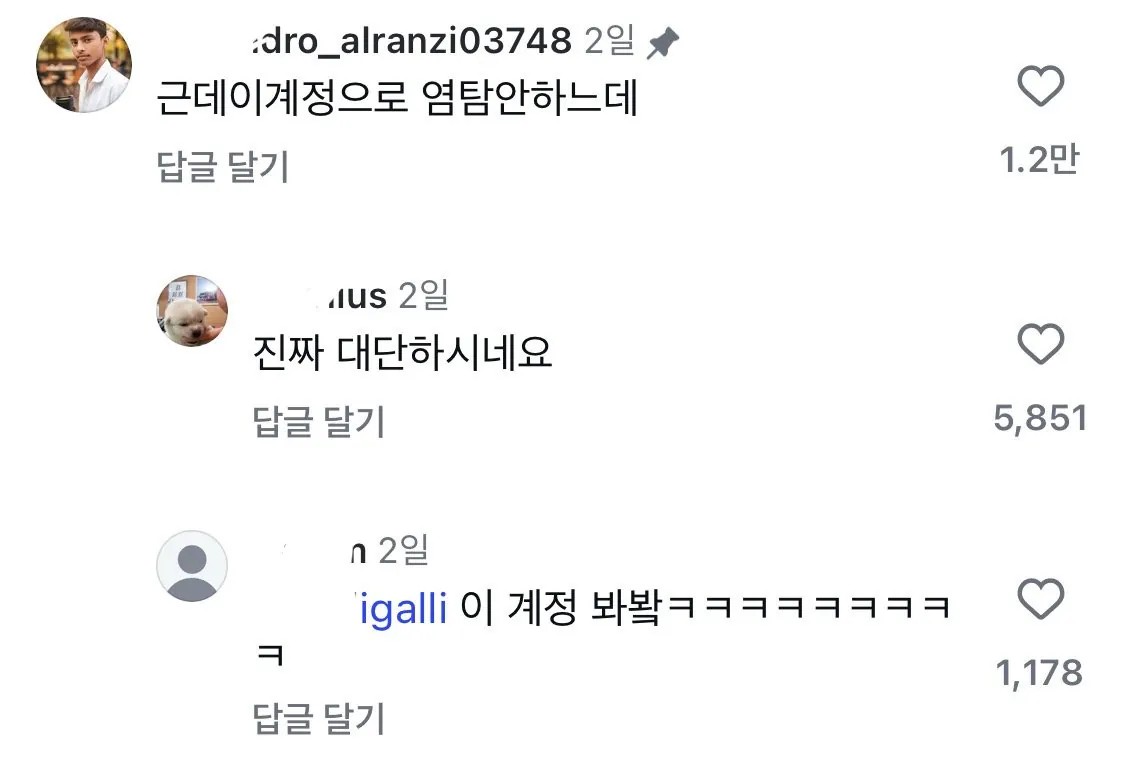1125x779 pixels.
Task: Reply to '근데이계정으로 염탐안하는데' via 답글 달기
Action: [x=223, y=167]
